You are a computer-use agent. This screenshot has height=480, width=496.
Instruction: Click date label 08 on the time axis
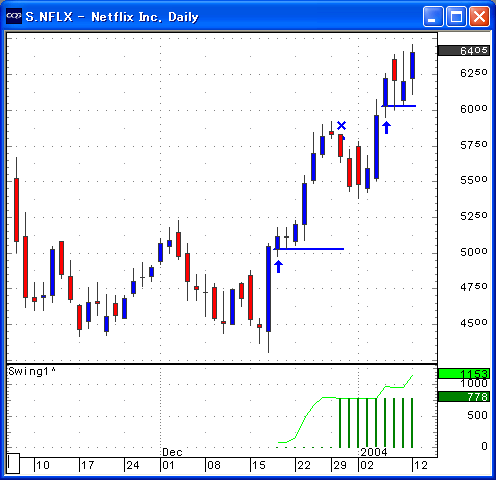pos(214,465)
